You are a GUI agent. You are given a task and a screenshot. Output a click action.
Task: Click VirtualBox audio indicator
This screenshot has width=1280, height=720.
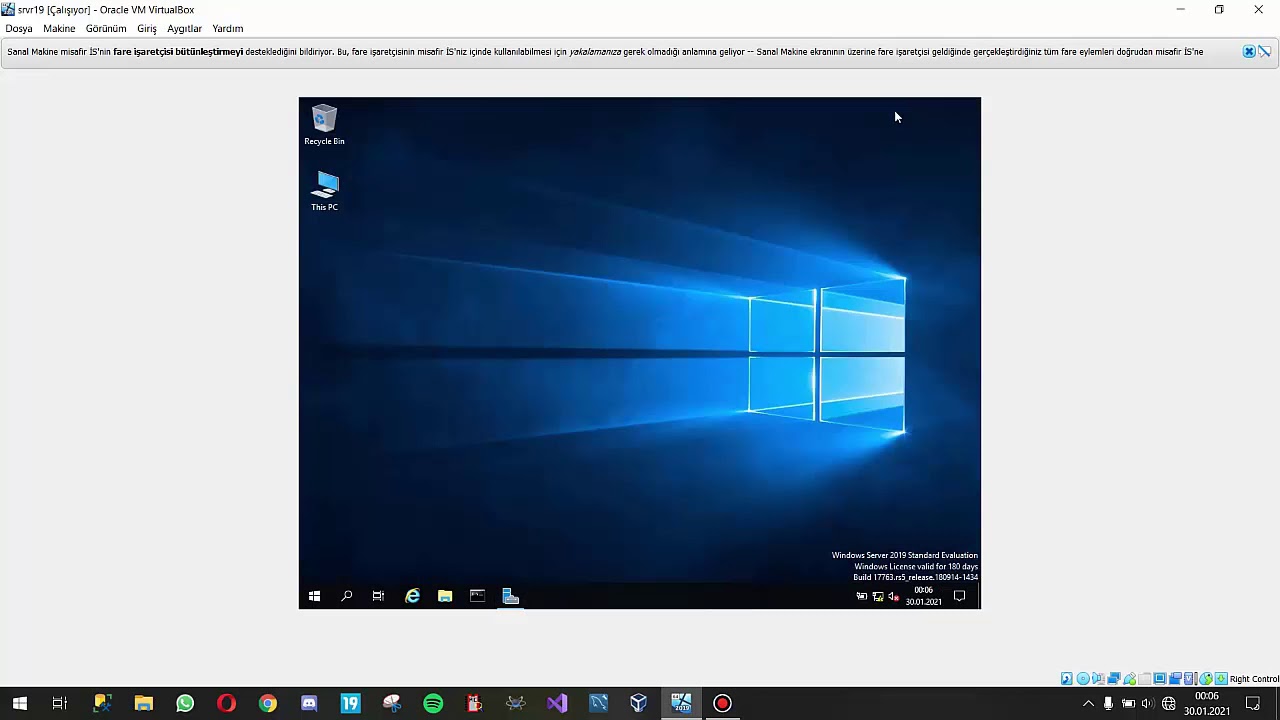coord(1098,679)
